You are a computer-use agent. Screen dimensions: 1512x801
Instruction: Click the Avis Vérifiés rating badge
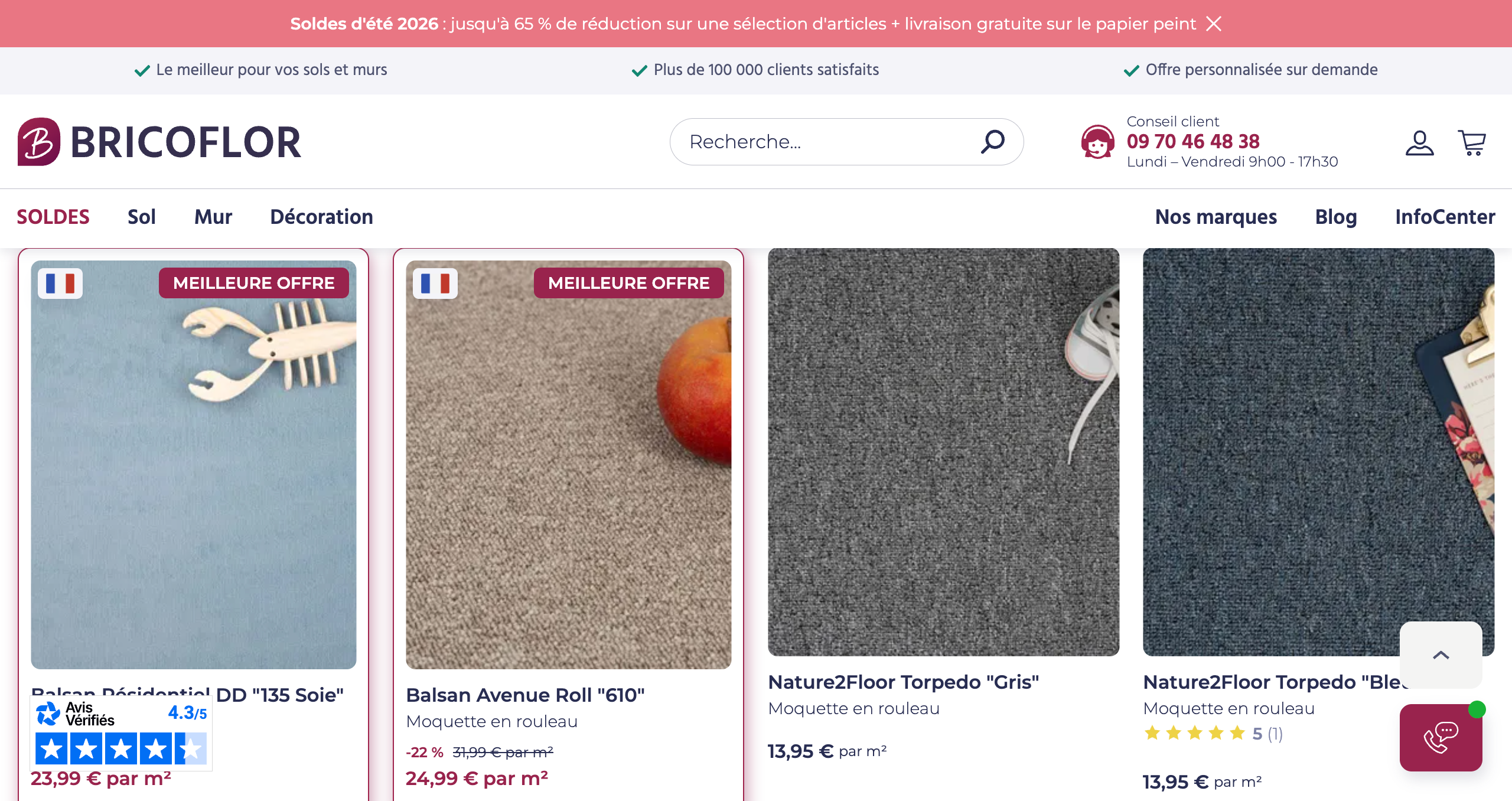click(121, 733)
